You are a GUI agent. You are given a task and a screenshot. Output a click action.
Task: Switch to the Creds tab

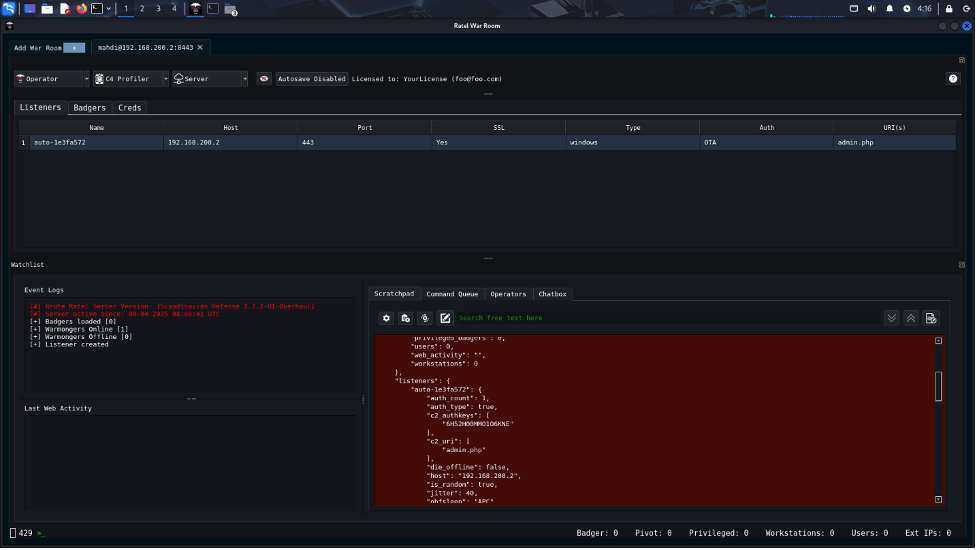point(130,108)
